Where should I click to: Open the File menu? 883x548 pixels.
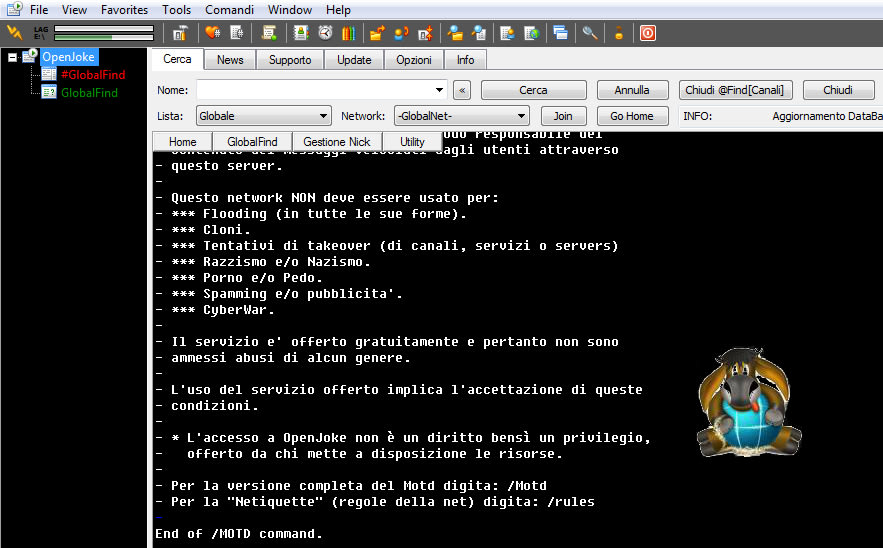pyautogui.click(x=39, y=10)
